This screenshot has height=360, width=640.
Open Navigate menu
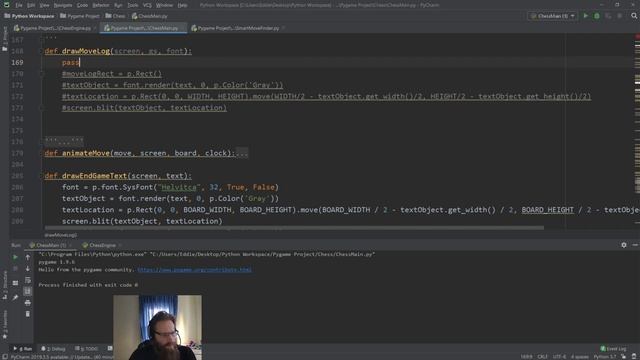point(63,5)
